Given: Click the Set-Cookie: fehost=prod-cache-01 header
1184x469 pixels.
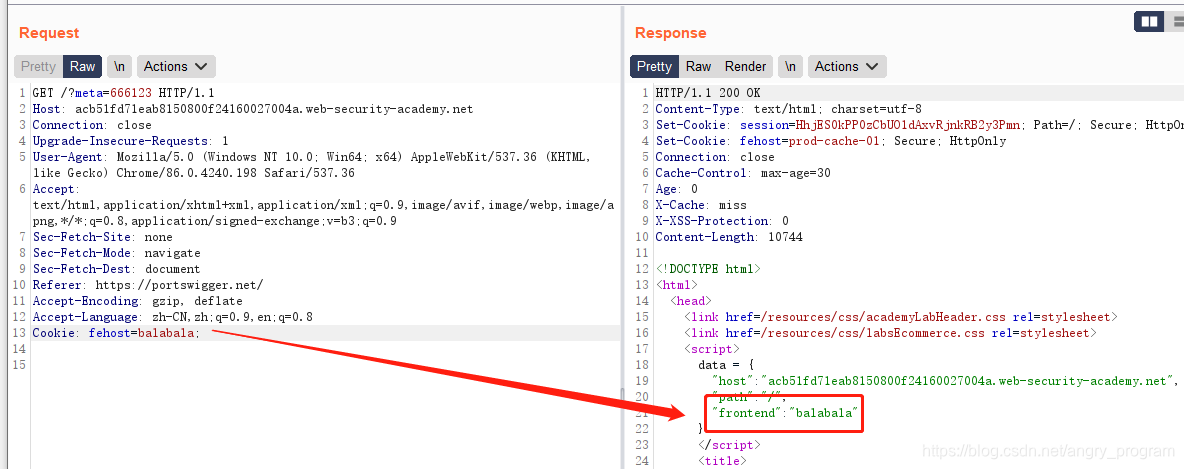Looking at the screenshot, I should click(831, 141).
